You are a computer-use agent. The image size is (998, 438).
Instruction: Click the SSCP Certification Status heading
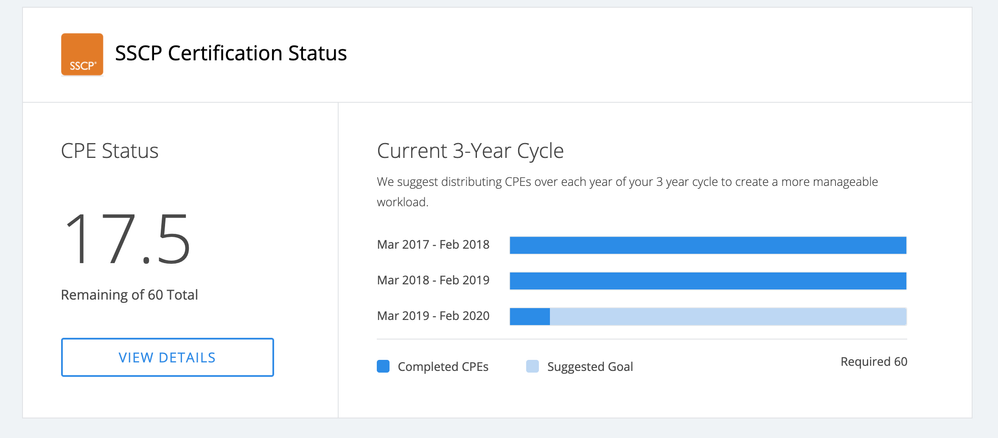[x=231, y=54]
